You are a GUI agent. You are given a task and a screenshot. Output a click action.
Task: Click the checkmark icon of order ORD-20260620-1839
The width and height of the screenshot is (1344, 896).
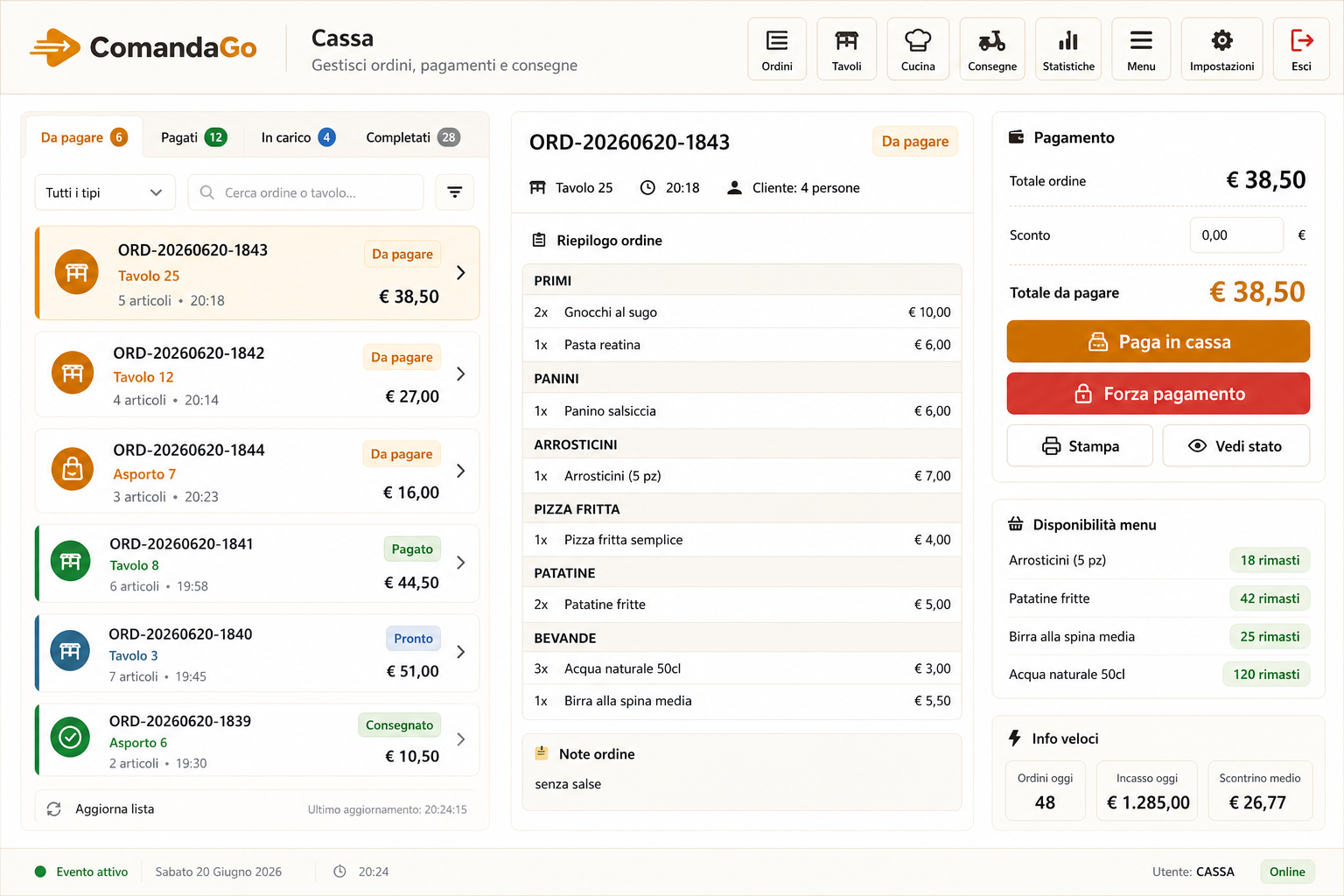[70, 738]
